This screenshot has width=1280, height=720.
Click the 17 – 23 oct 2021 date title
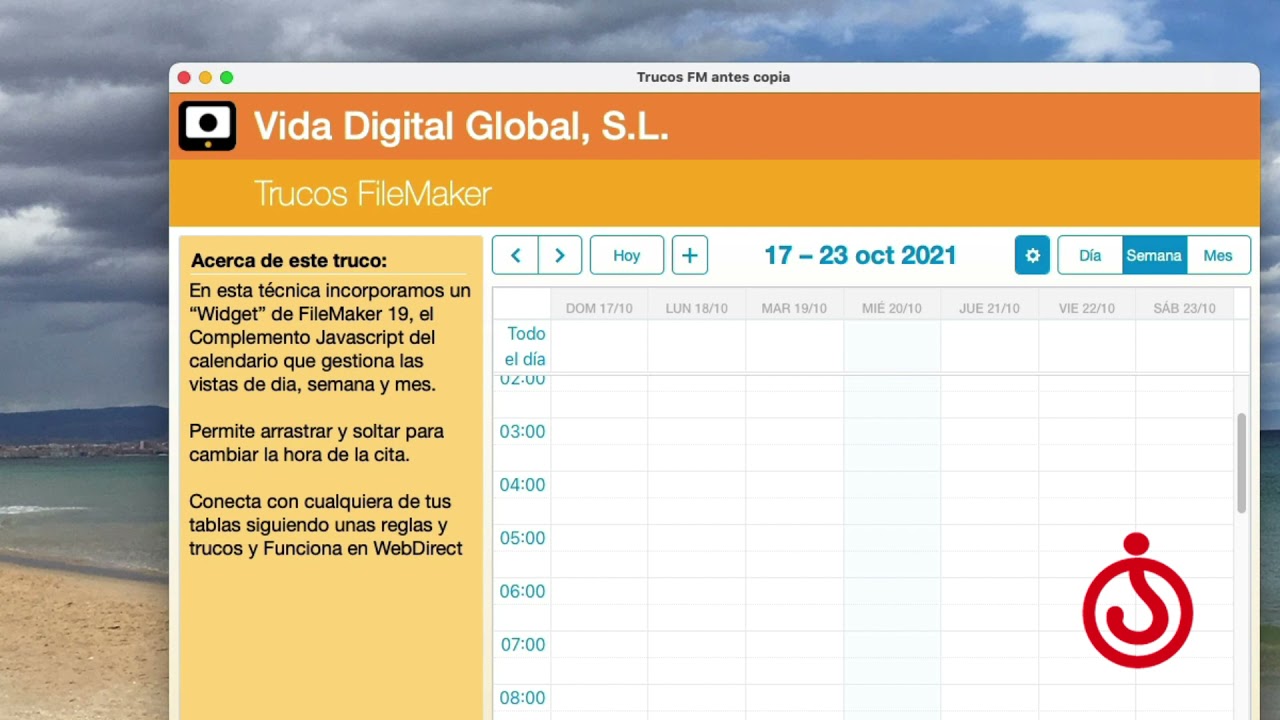[860, 255]
